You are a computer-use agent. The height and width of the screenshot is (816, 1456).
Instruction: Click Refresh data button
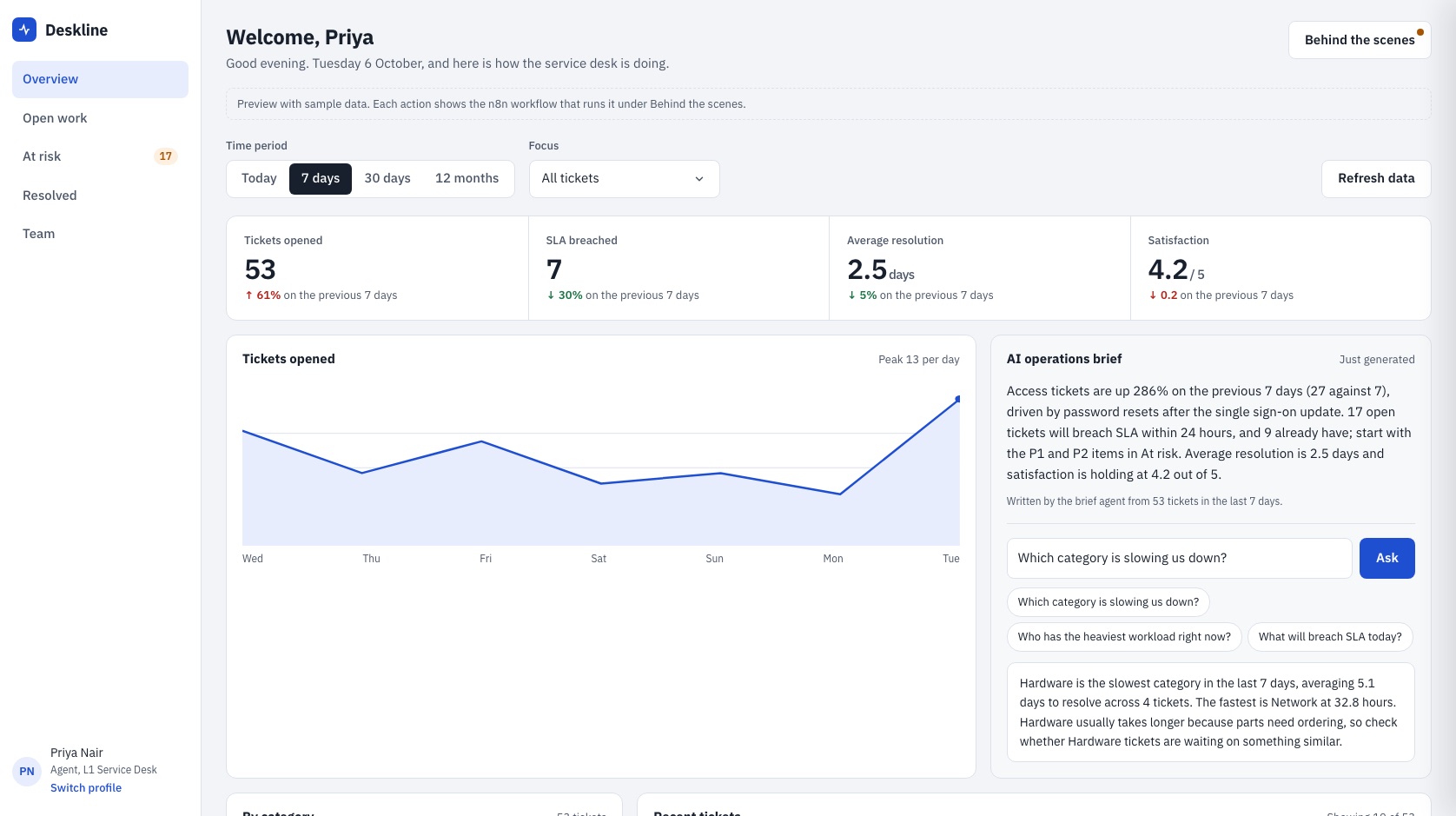coord(1376,178)
